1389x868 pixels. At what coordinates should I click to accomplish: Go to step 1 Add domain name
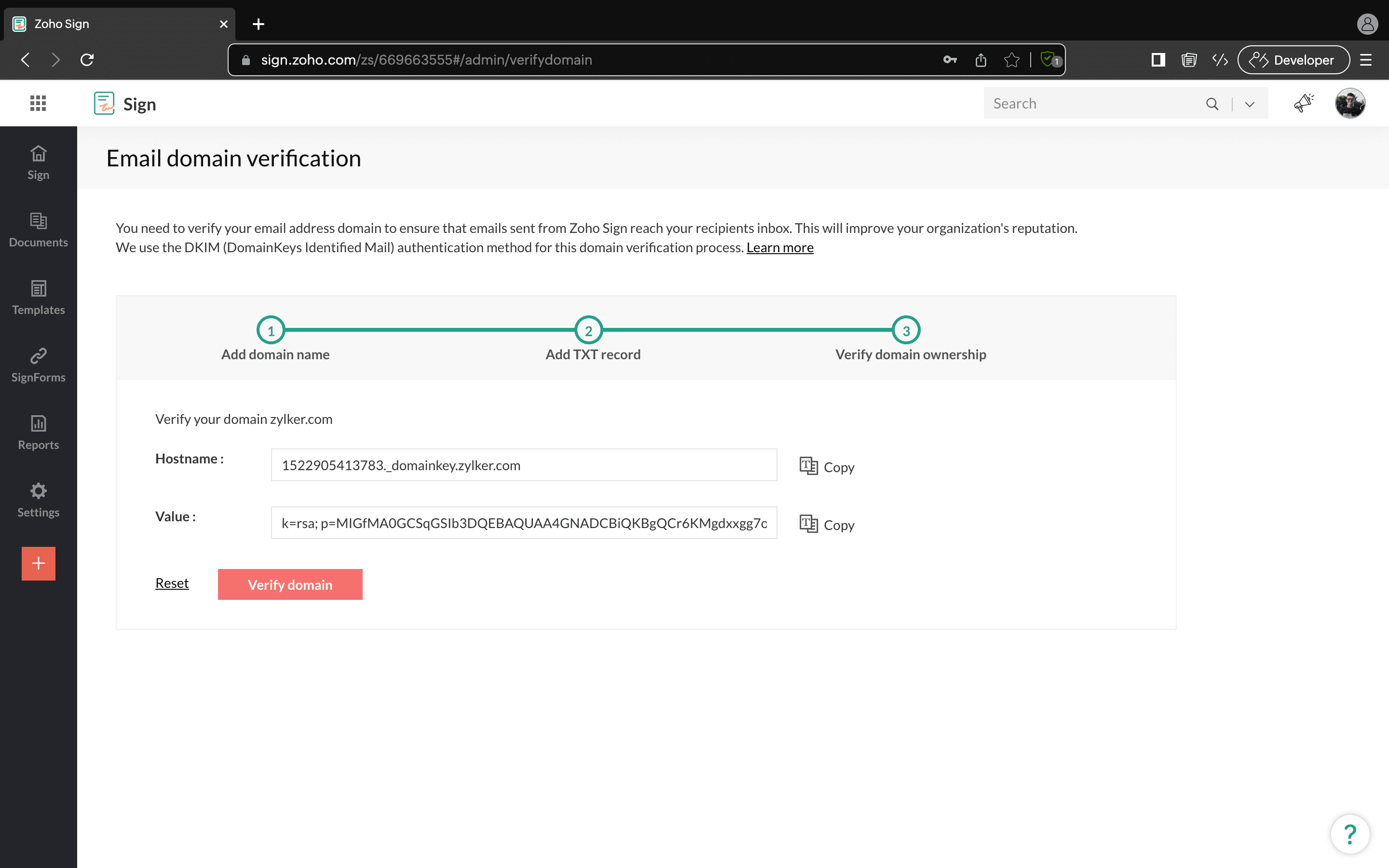271,331
